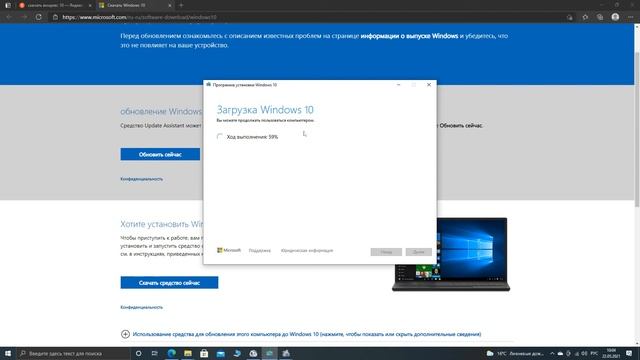Viewport: 640px width, 360px height.
Task: Open volume control in system tray
Action: (584, 353)
